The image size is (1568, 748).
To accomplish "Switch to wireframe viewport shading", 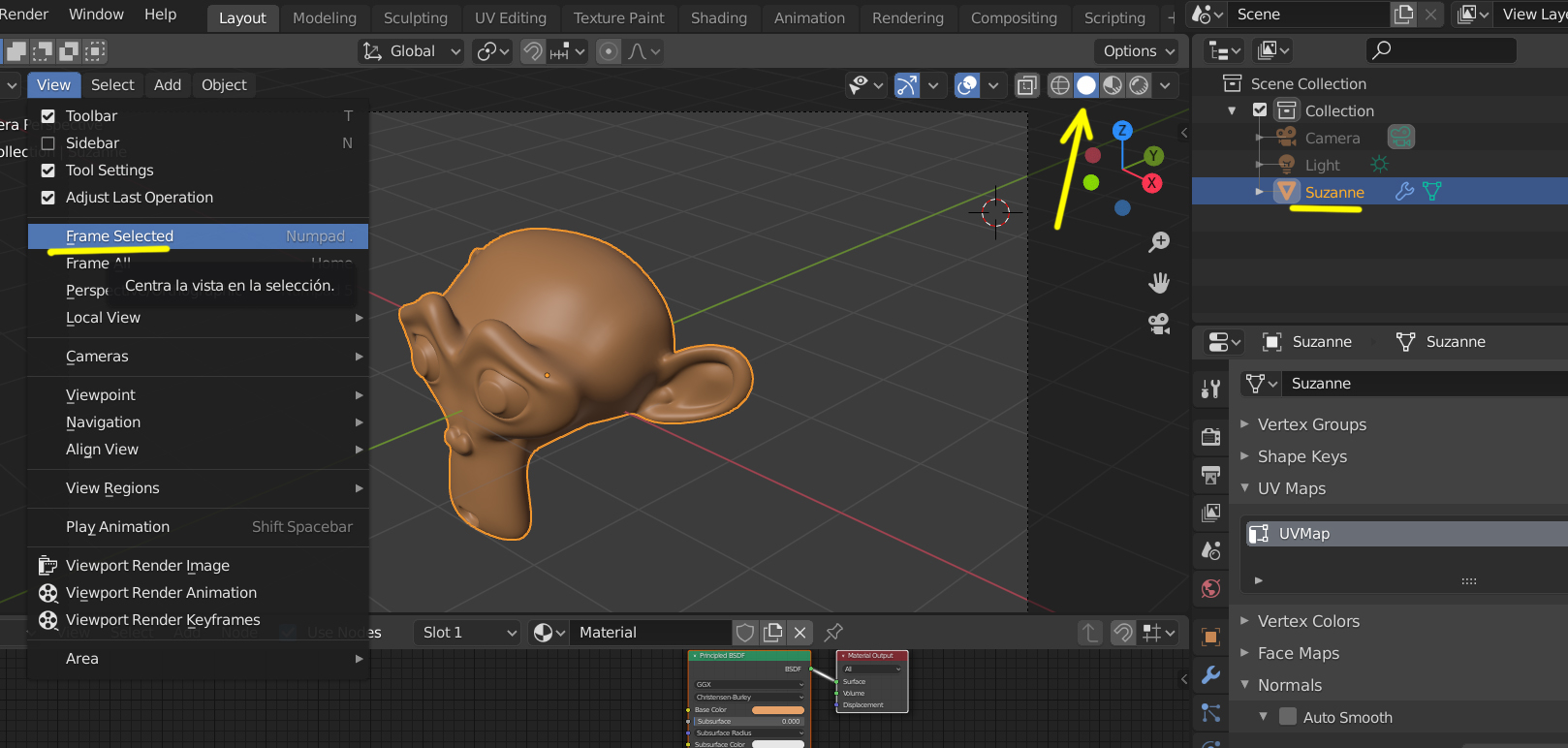I will pos(1060,85).
